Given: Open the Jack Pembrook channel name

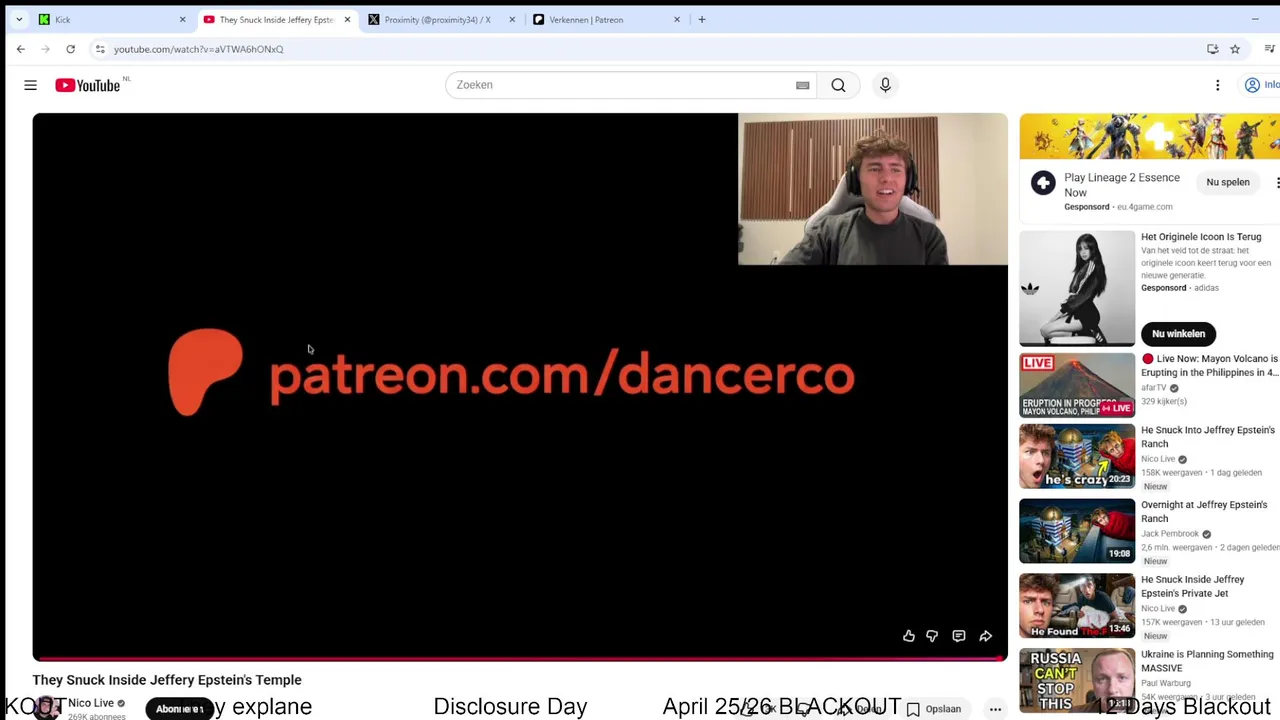Looking at the screenshot, I should point(1170,534).
